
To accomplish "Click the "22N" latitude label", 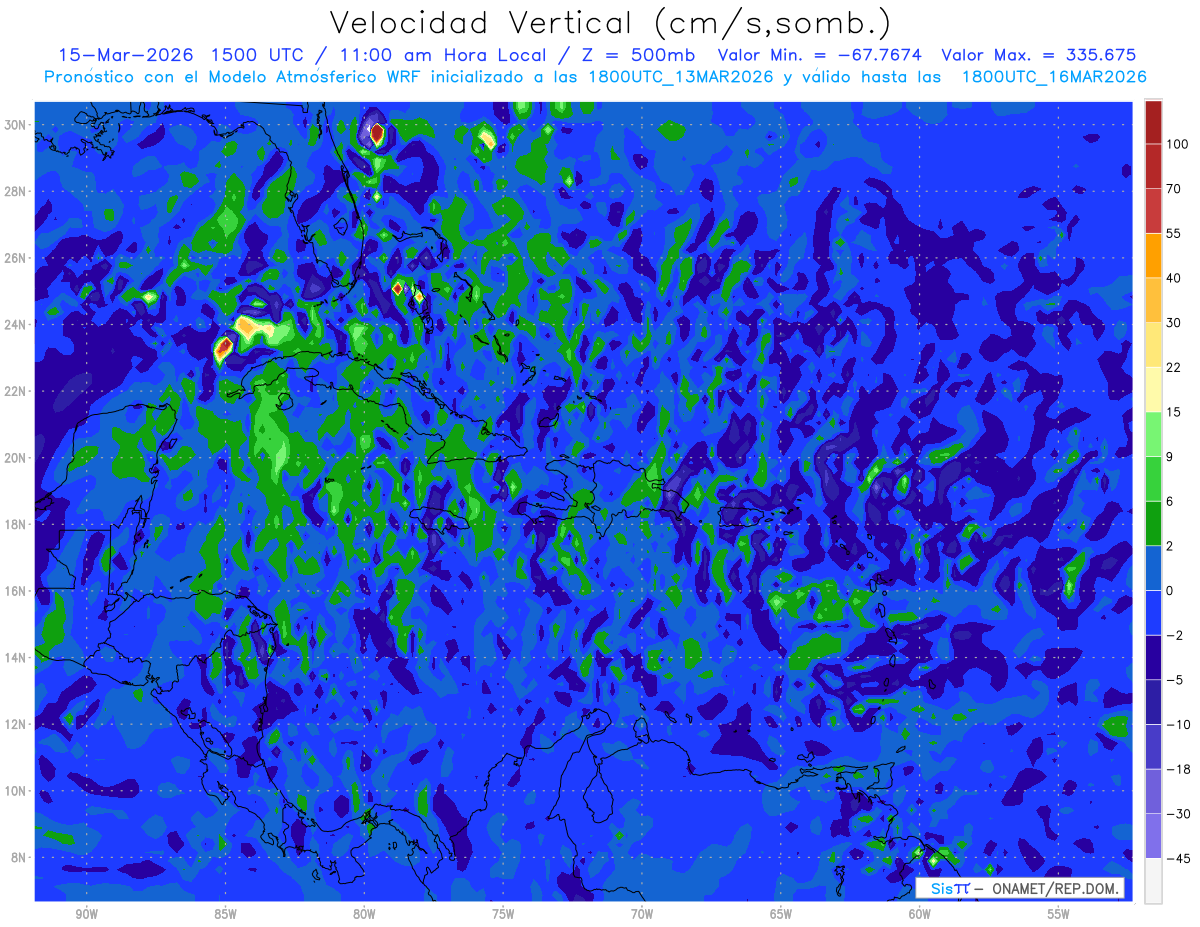I will [17, 391].
